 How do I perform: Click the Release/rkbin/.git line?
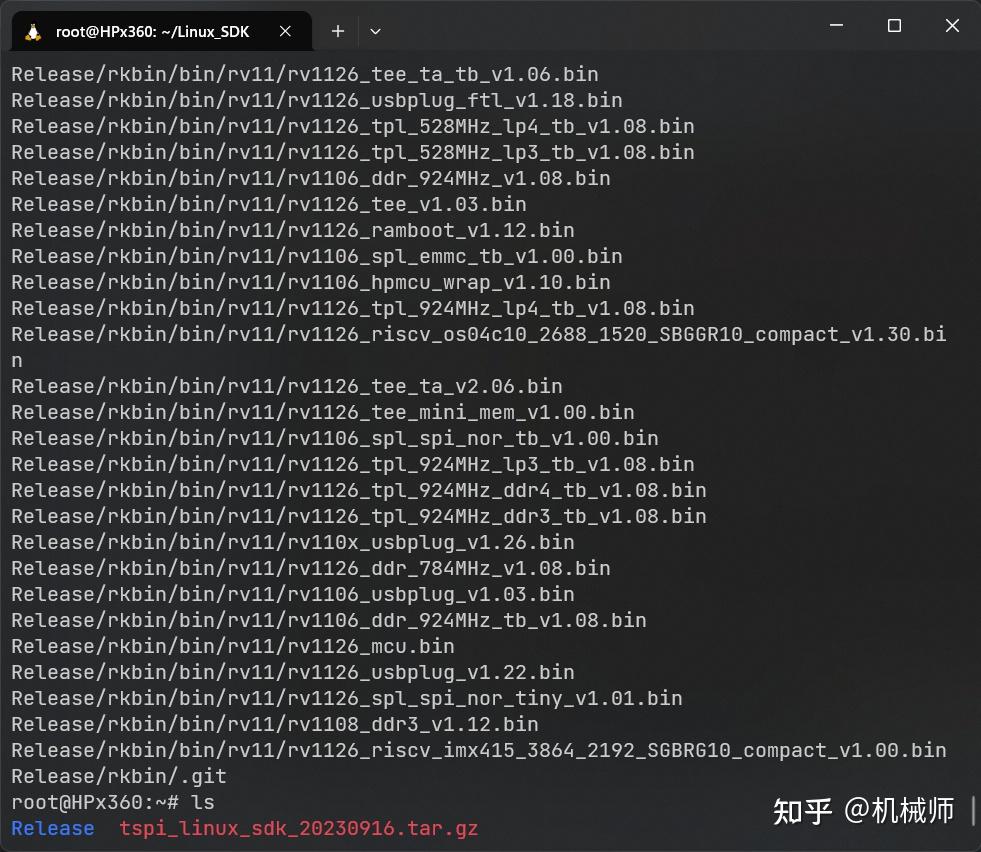(120, 776)
